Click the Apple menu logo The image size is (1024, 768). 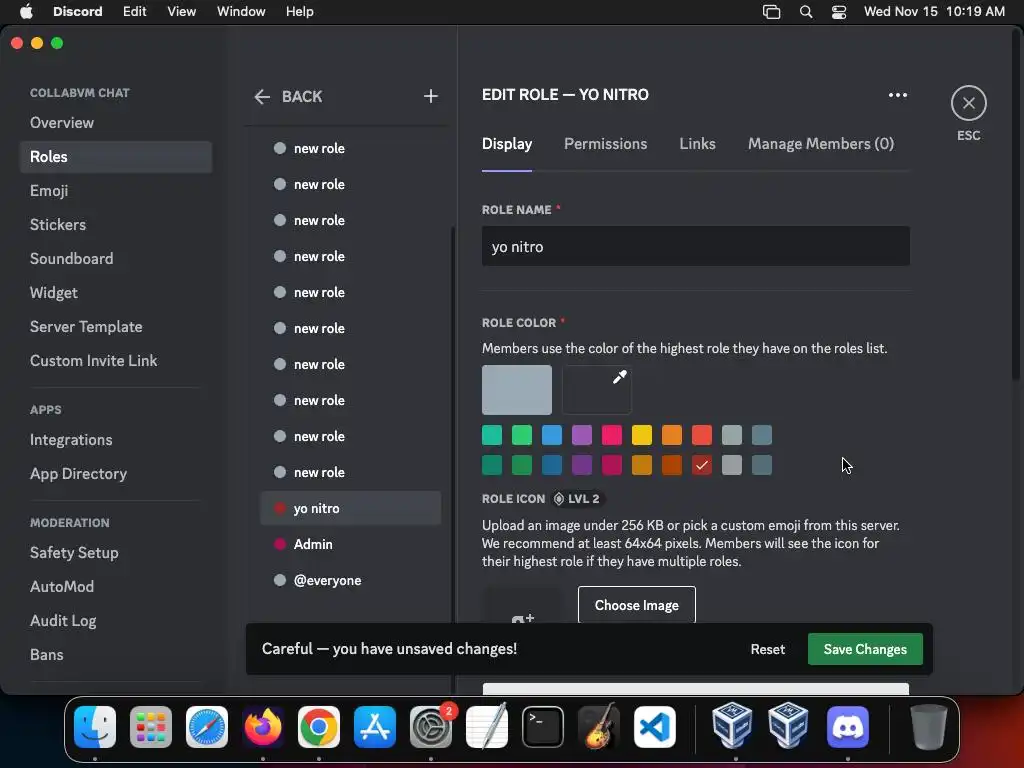point(26,11)
